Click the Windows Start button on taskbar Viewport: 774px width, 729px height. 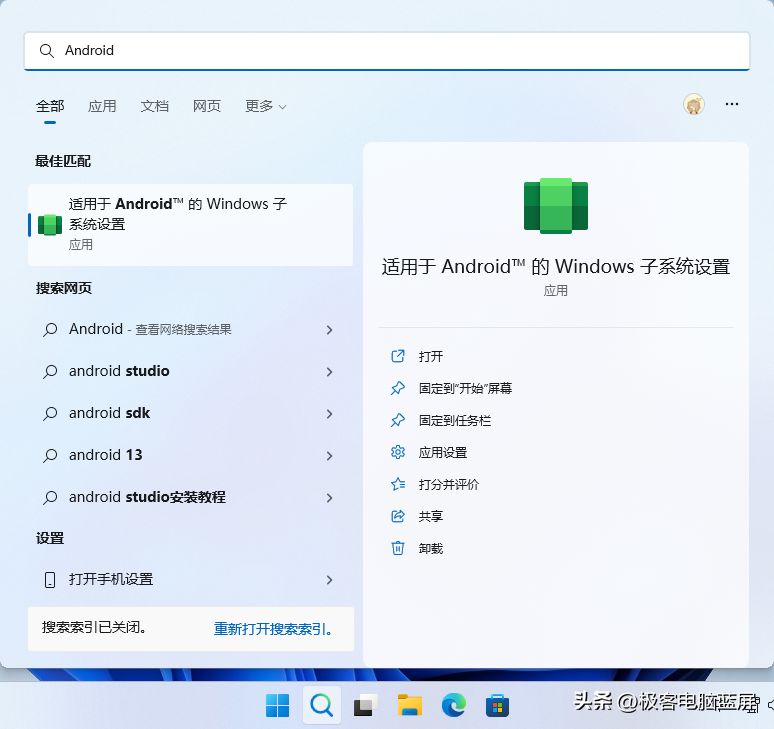pos(277,705)
